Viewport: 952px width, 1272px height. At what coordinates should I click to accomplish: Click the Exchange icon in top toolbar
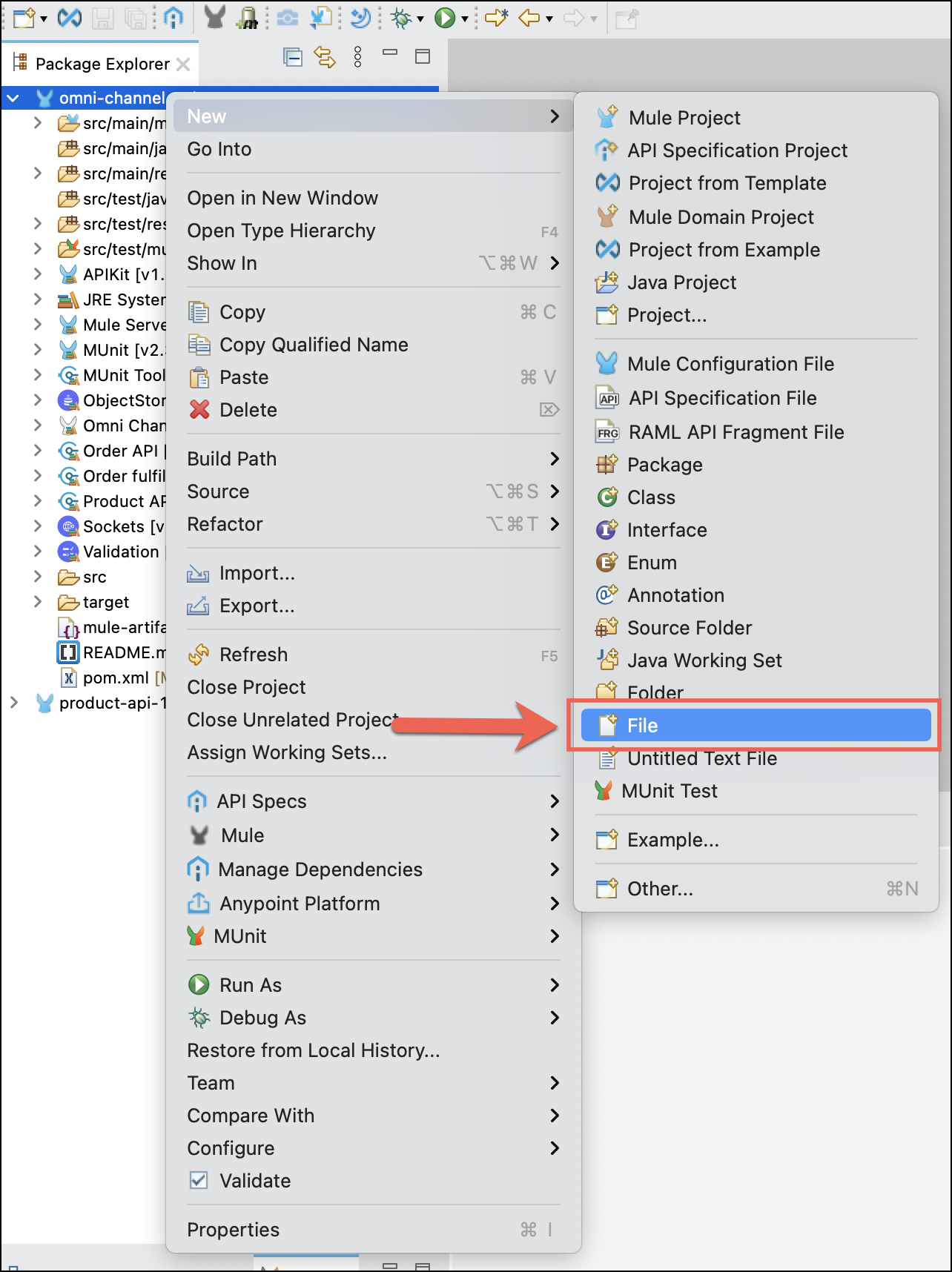pos(70,18)
